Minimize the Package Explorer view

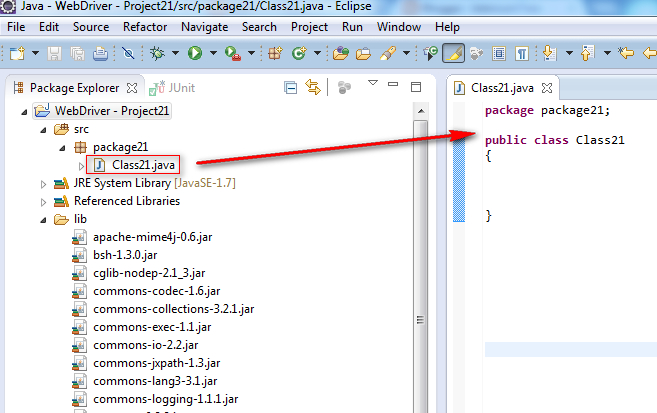point(393,84)
